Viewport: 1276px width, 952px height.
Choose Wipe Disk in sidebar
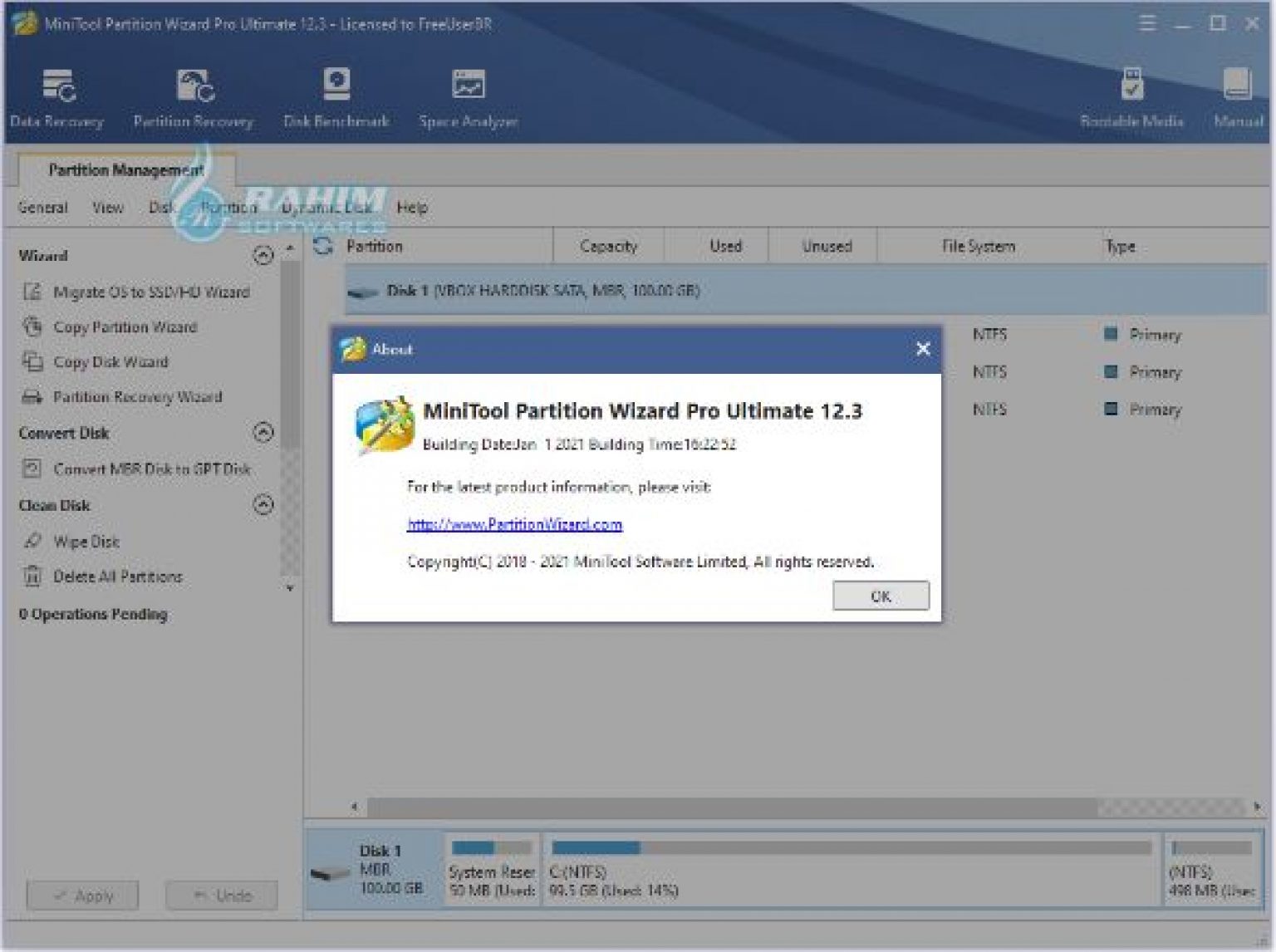point(72,541)
